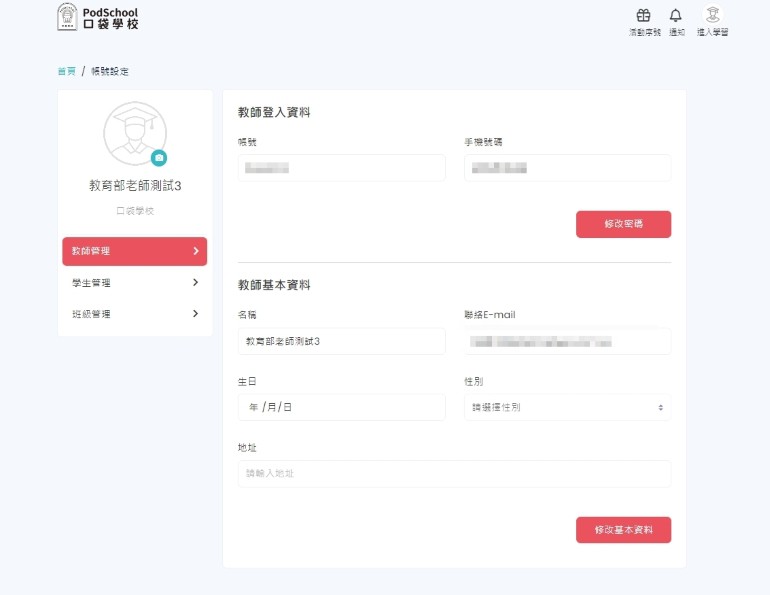770x595 pixels.
Task: Click the camera icon on profile photo
Action: click(159, 158)
